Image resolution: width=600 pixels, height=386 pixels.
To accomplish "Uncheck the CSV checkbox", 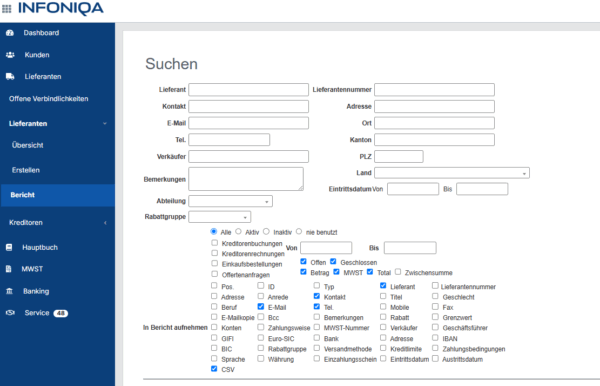I will pyautogui.click(x=214, y=369).
